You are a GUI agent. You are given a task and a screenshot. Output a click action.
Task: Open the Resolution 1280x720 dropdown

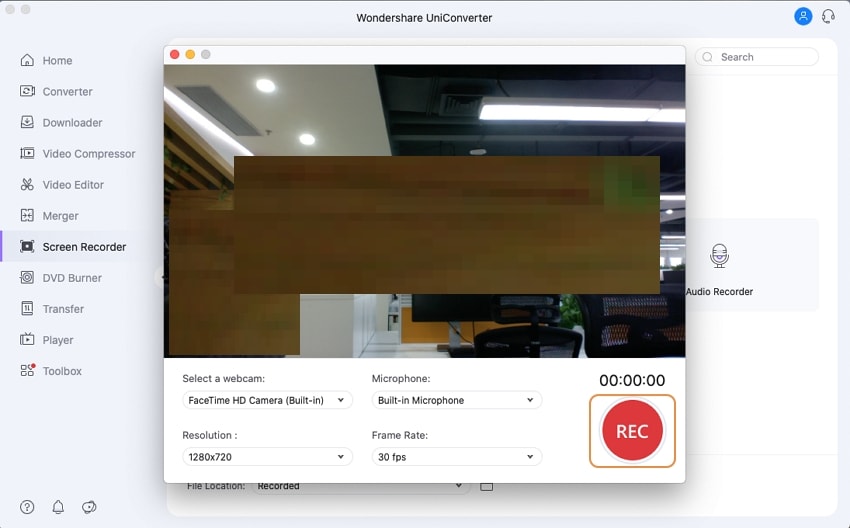click(x=267, y=456)
